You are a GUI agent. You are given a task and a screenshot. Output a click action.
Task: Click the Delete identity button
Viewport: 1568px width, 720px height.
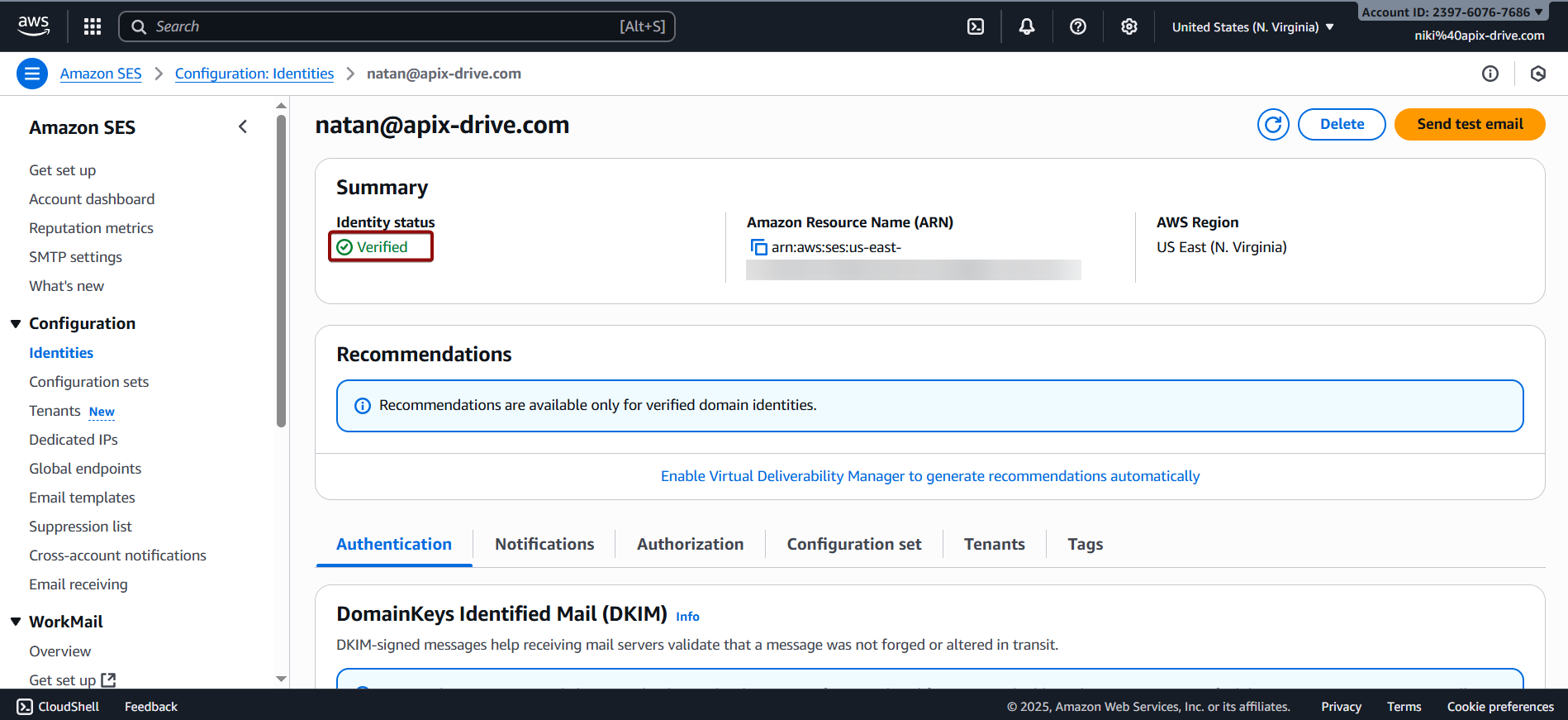(1342, 124)
